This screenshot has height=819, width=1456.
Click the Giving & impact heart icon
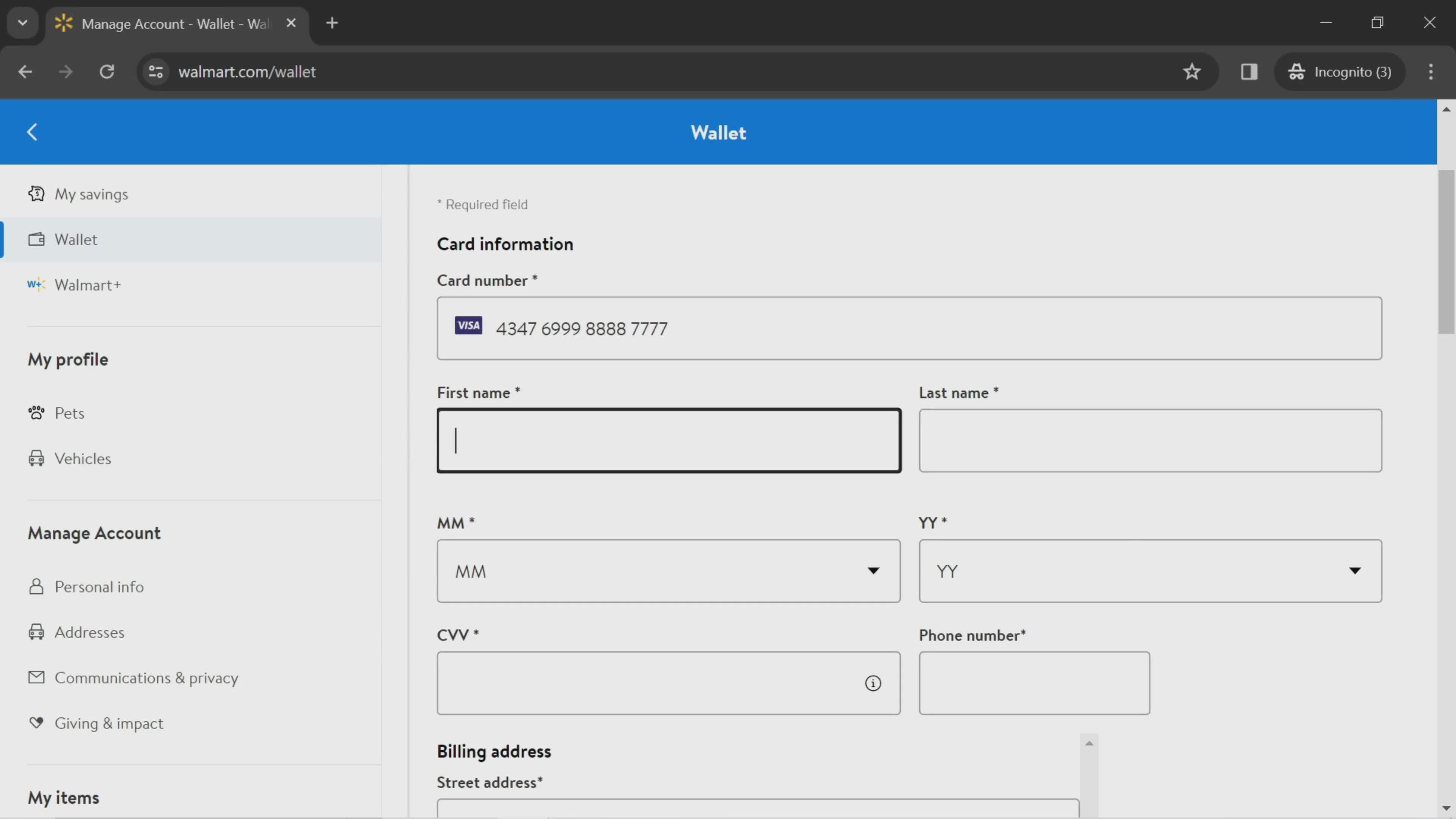tap(36, 722)
